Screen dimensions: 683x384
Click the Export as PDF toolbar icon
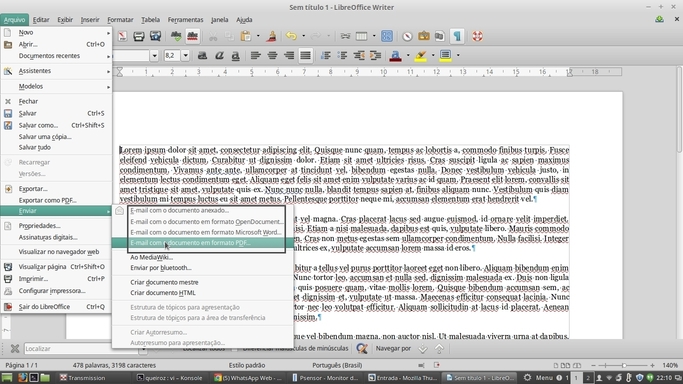[x=122, y=36]
